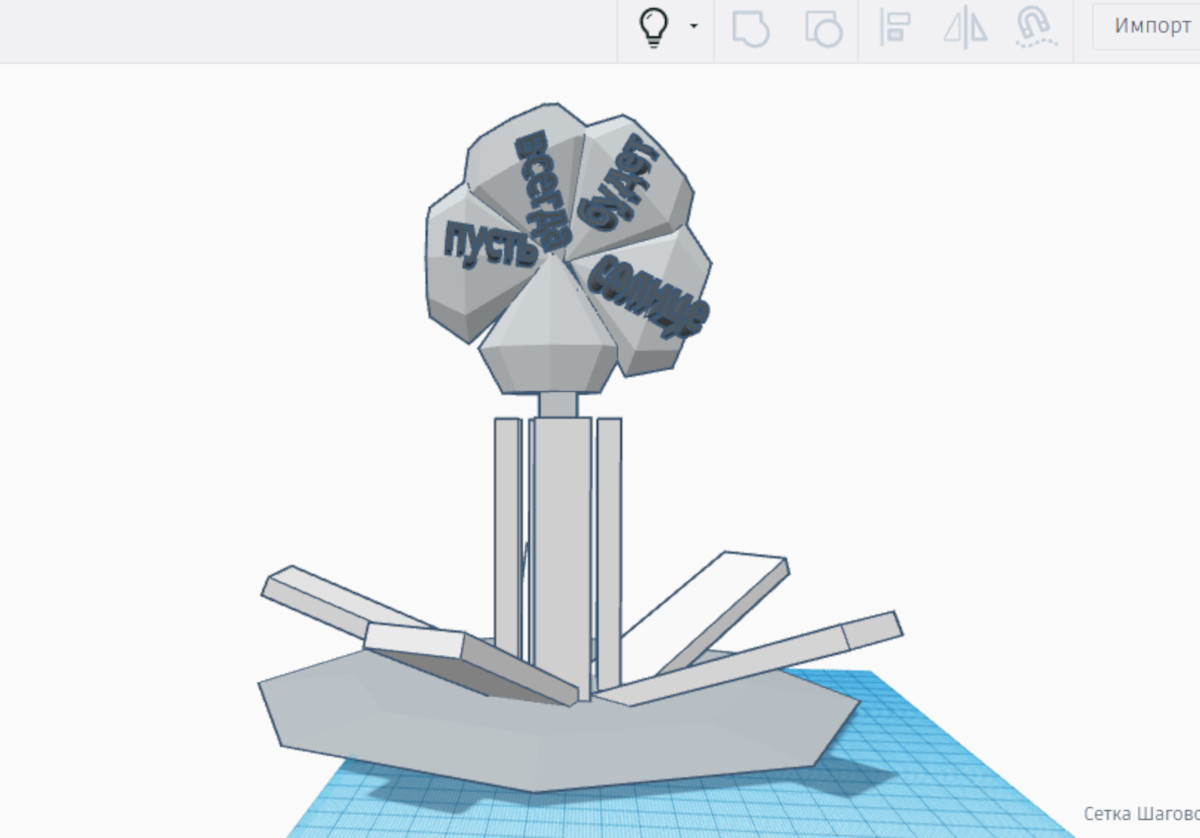This screenshot has width=1200, height=838.
Task: Select the Align tool icon
Action: click(893, 28)
